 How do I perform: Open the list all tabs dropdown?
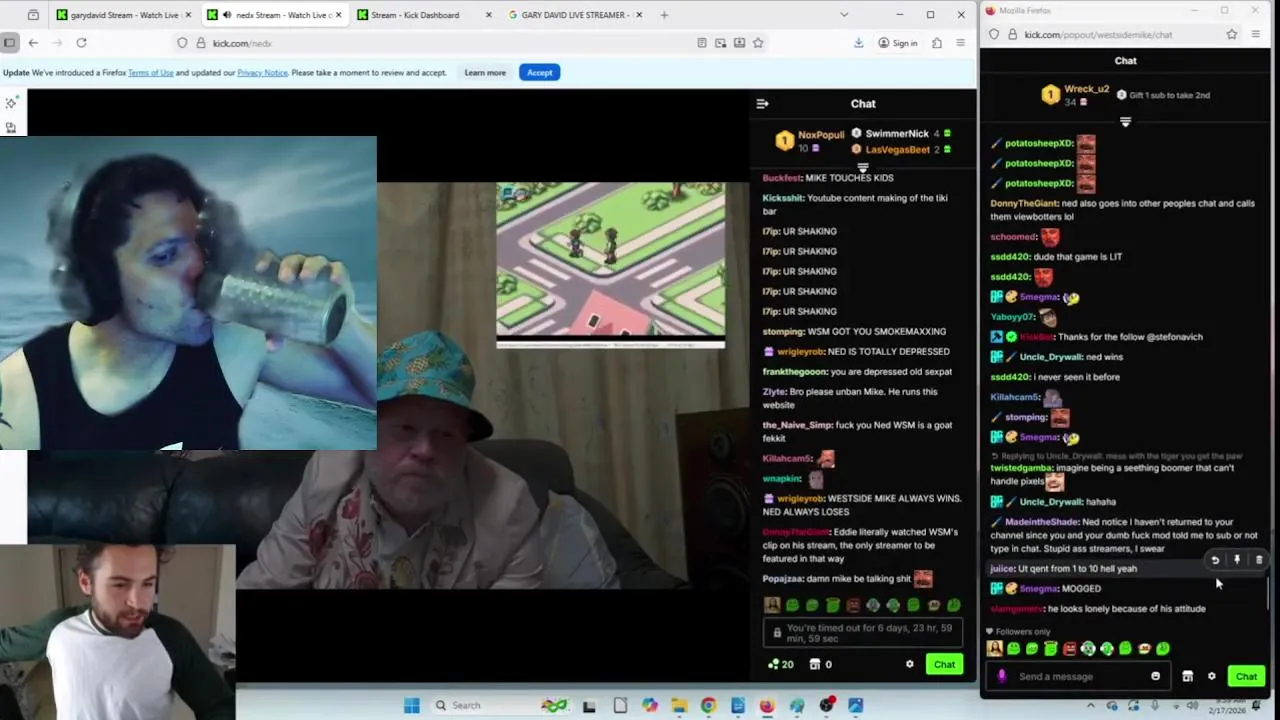pos(844,15)
